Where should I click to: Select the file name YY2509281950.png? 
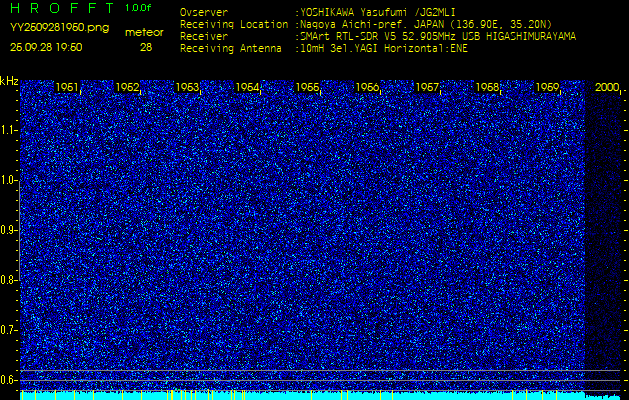coord(59,28)
